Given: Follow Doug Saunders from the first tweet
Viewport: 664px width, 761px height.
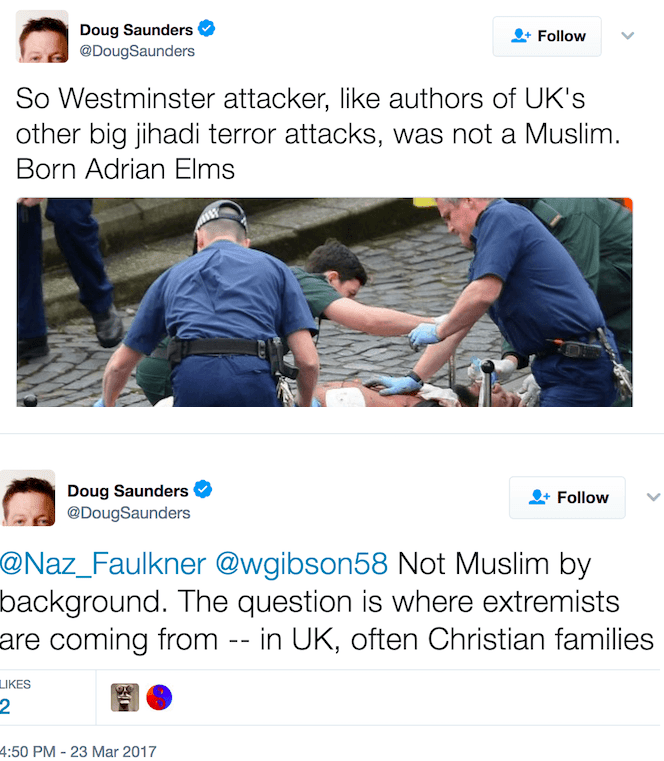Looking at the screenshot, I should [x=547, y=36].
